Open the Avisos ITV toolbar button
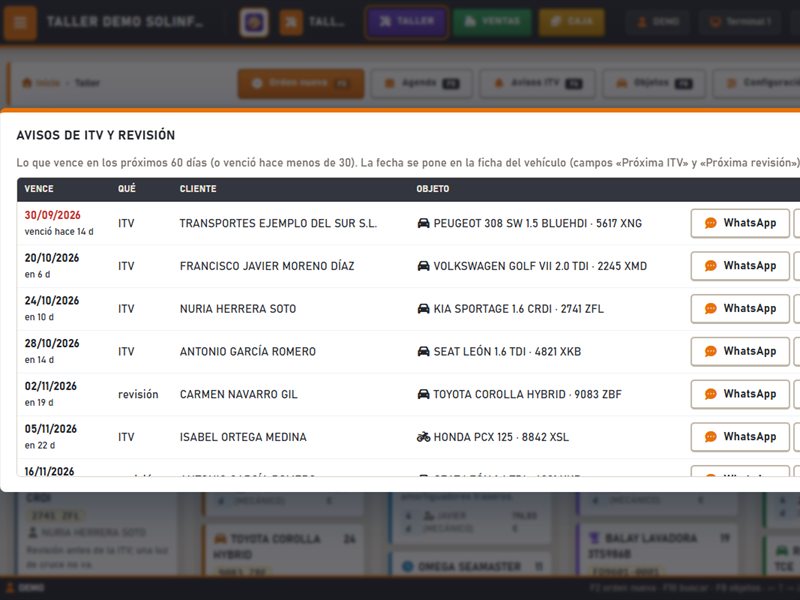Image resolution: width=800 pixels, height=600 pixels. click(538, 84)
